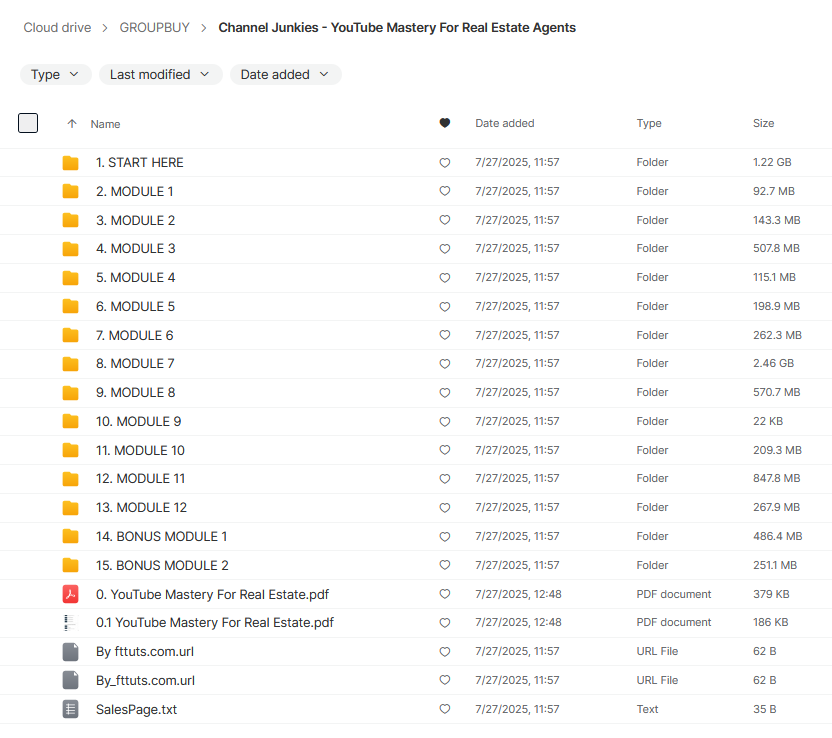Click folder icon for 10. MODULE 9
The height and width of the screenshot is (738, 832).
(x=70, y=422)
